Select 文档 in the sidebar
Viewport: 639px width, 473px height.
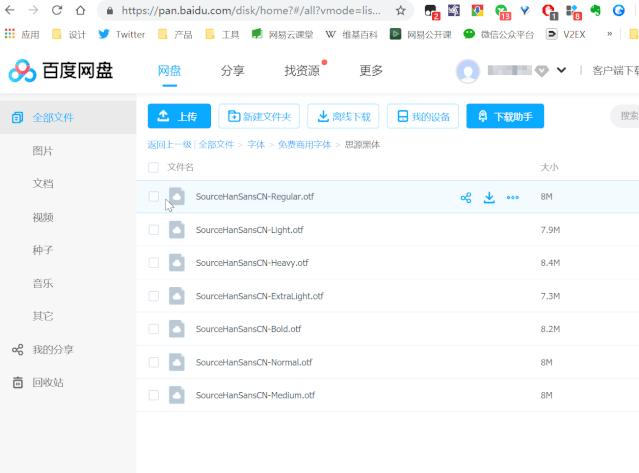coord(43,184)
